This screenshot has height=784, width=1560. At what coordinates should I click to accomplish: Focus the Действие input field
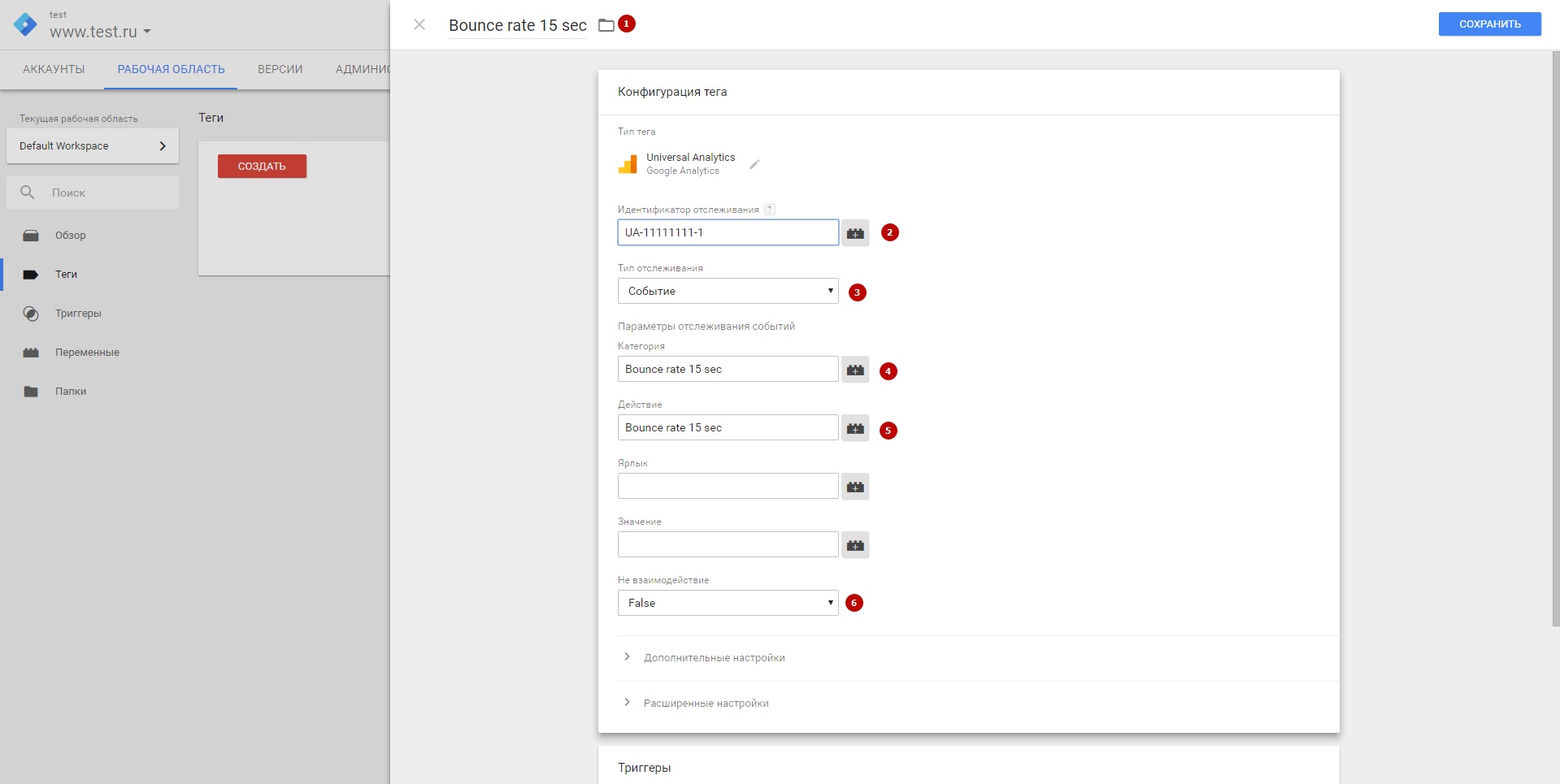[x=728, y=427]
